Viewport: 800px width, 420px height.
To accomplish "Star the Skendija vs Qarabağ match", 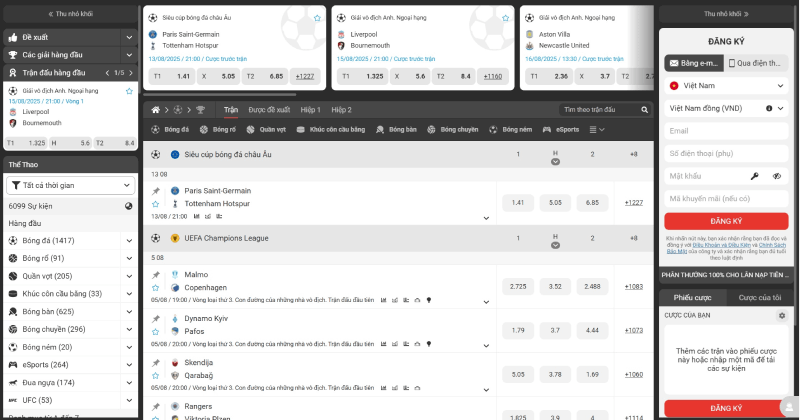I will pos(156,376).
